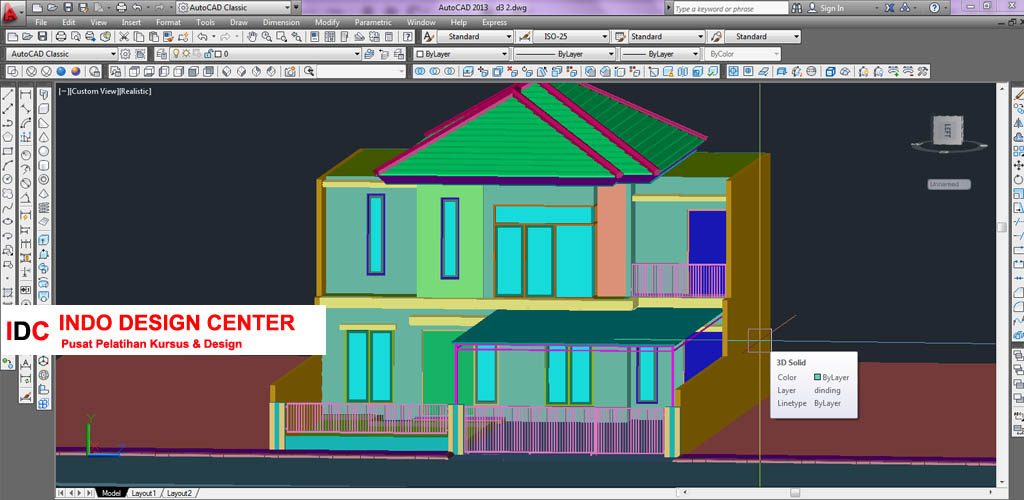Switch to the Layout1 tab
Viewport: 1024px width, 500px height.
144,493
